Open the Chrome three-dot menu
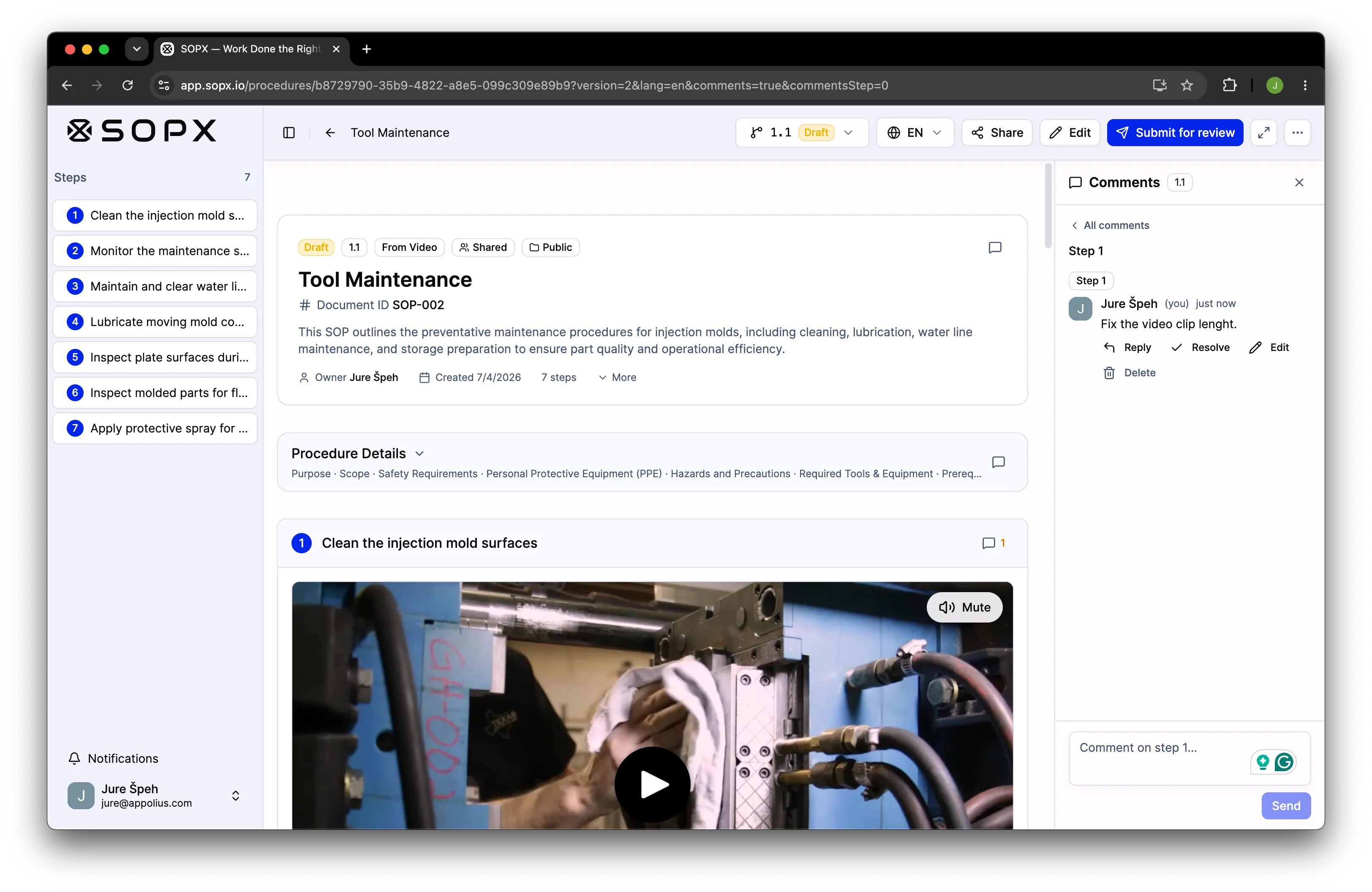The height and width of the screenshot is (892, 1372). tap(1305, 85)
